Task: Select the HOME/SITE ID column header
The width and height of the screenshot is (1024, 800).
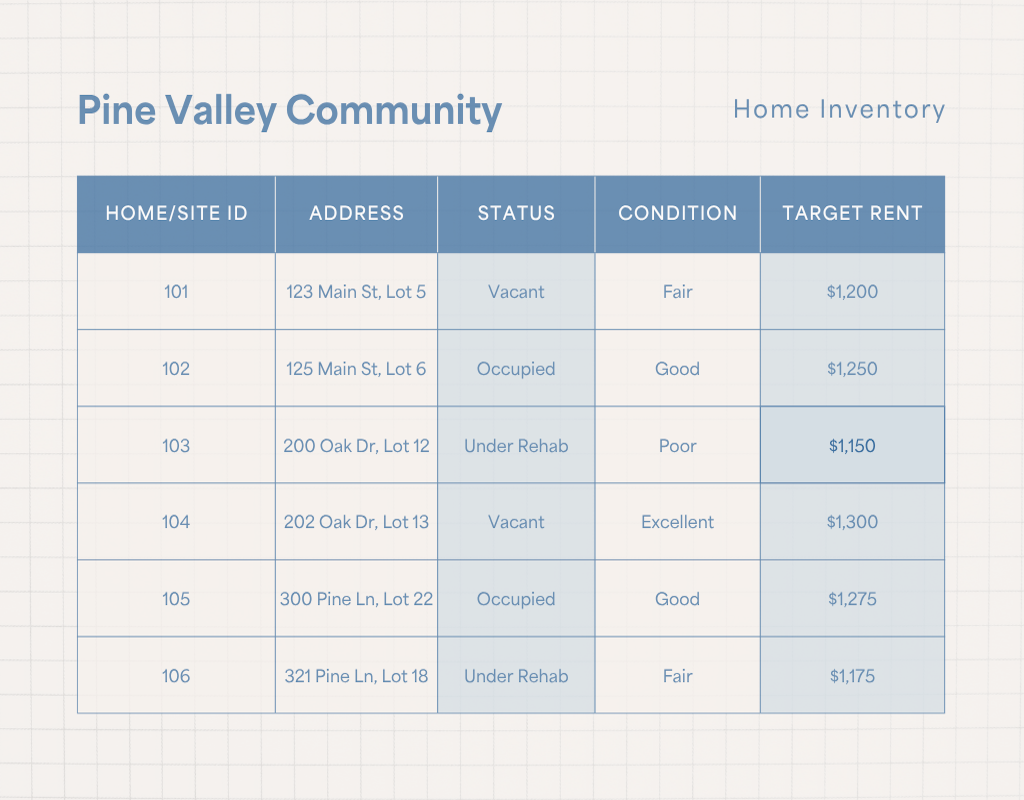Action: tap(176, 214)
